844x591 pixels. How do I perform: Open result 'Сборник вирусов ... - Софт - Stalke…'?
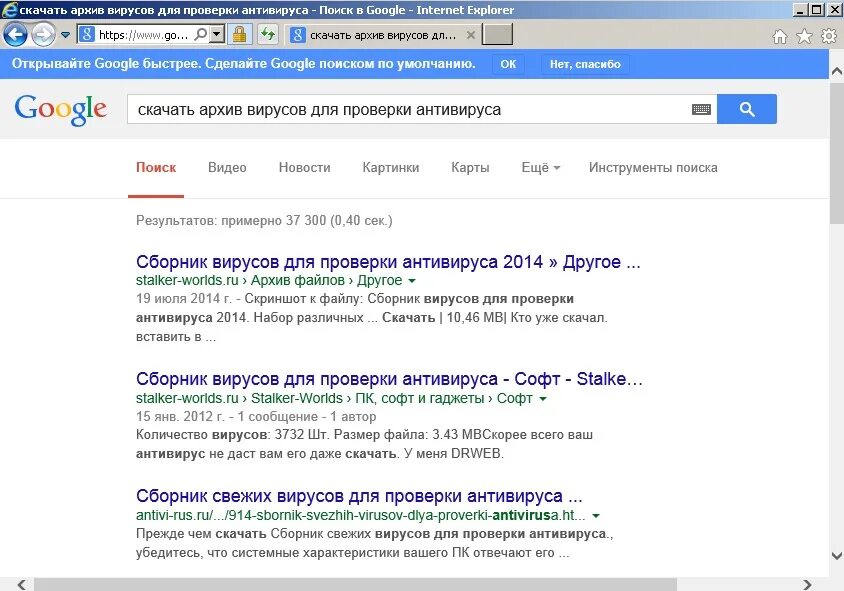(x=389, y=379)
